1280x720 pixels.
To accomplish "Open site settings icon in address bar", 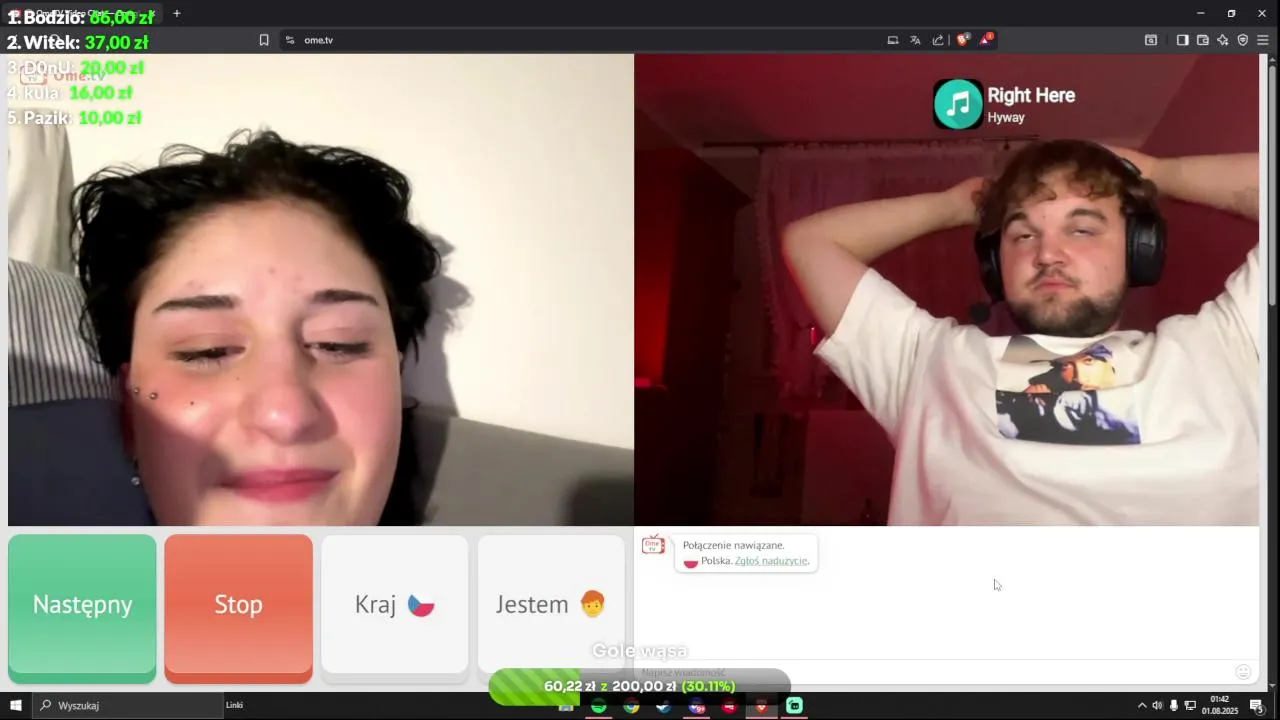I will point(290,40).
